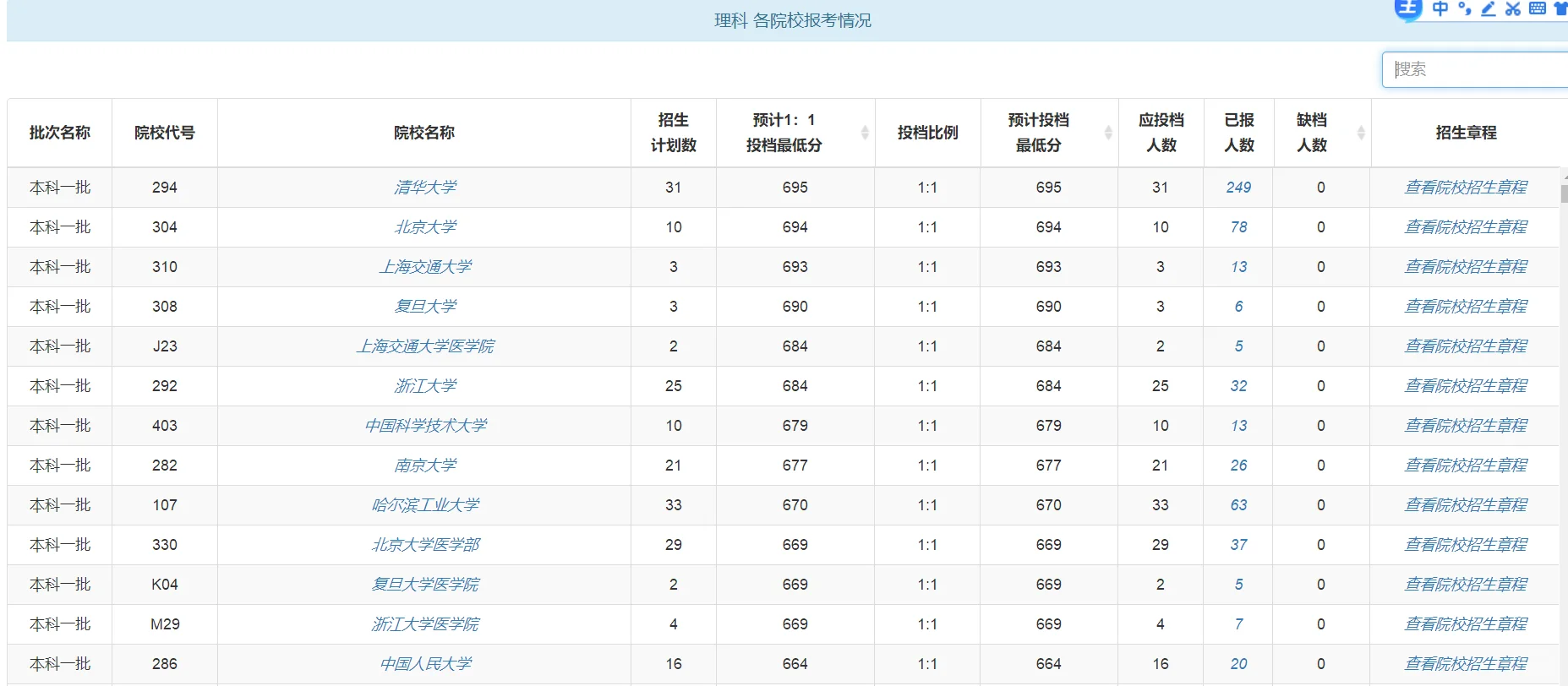Open the IME handwriting pencil icon
This screenshot has height=686, width=1568.
[x=1489, y=8]
